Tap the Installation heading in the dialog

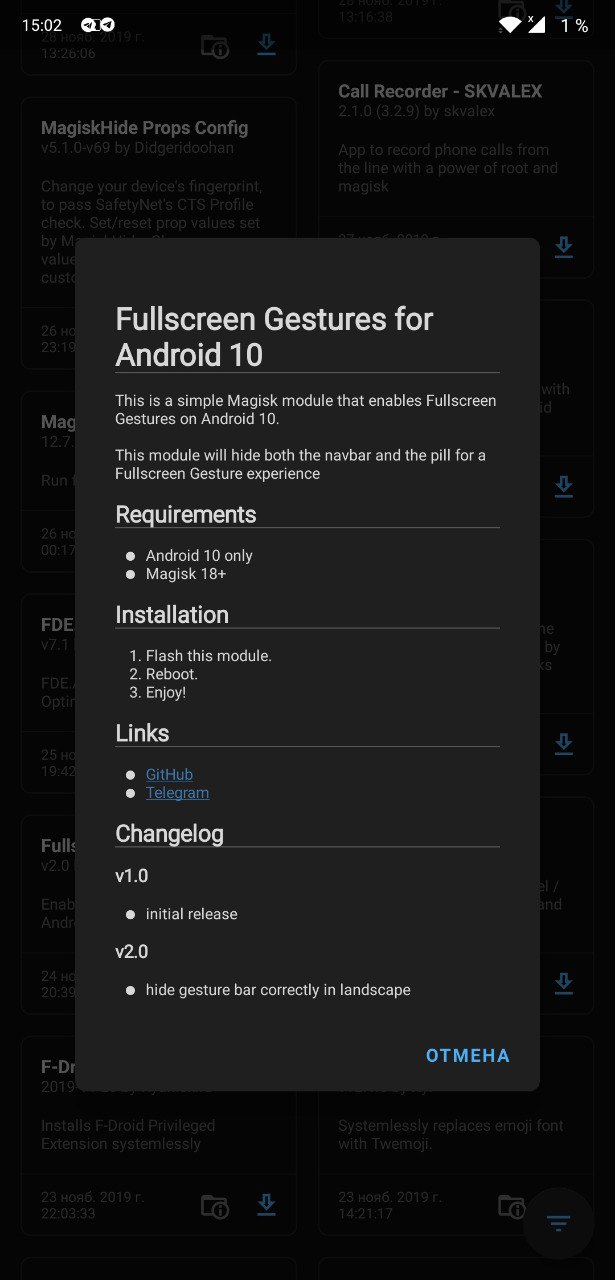(172, 615)
